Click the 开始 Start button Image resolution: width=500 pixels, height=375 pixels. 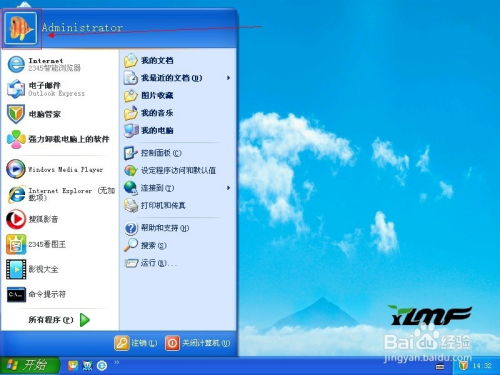(30, 365)
